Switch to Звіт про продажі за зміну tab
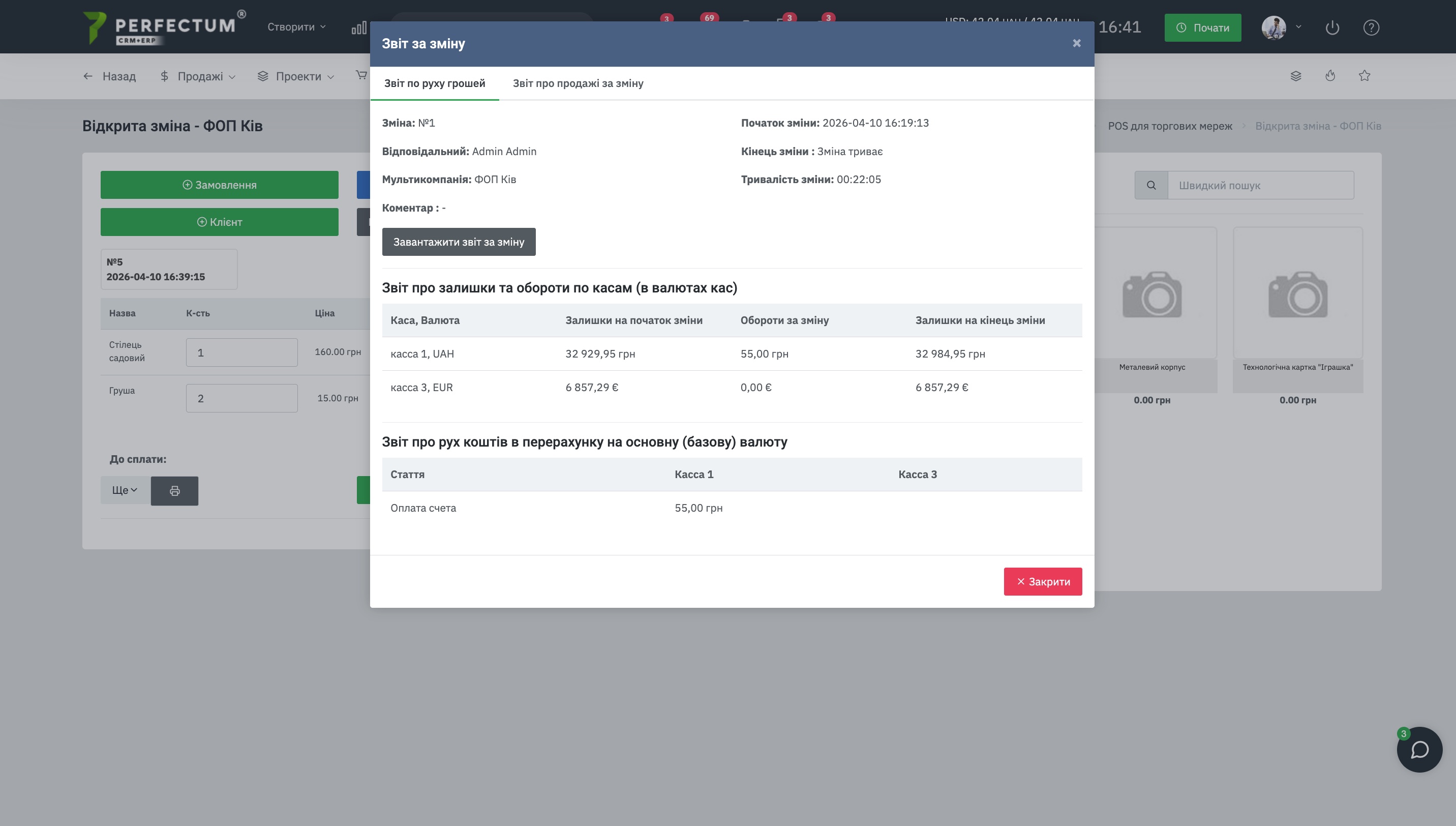 point(578,83)
